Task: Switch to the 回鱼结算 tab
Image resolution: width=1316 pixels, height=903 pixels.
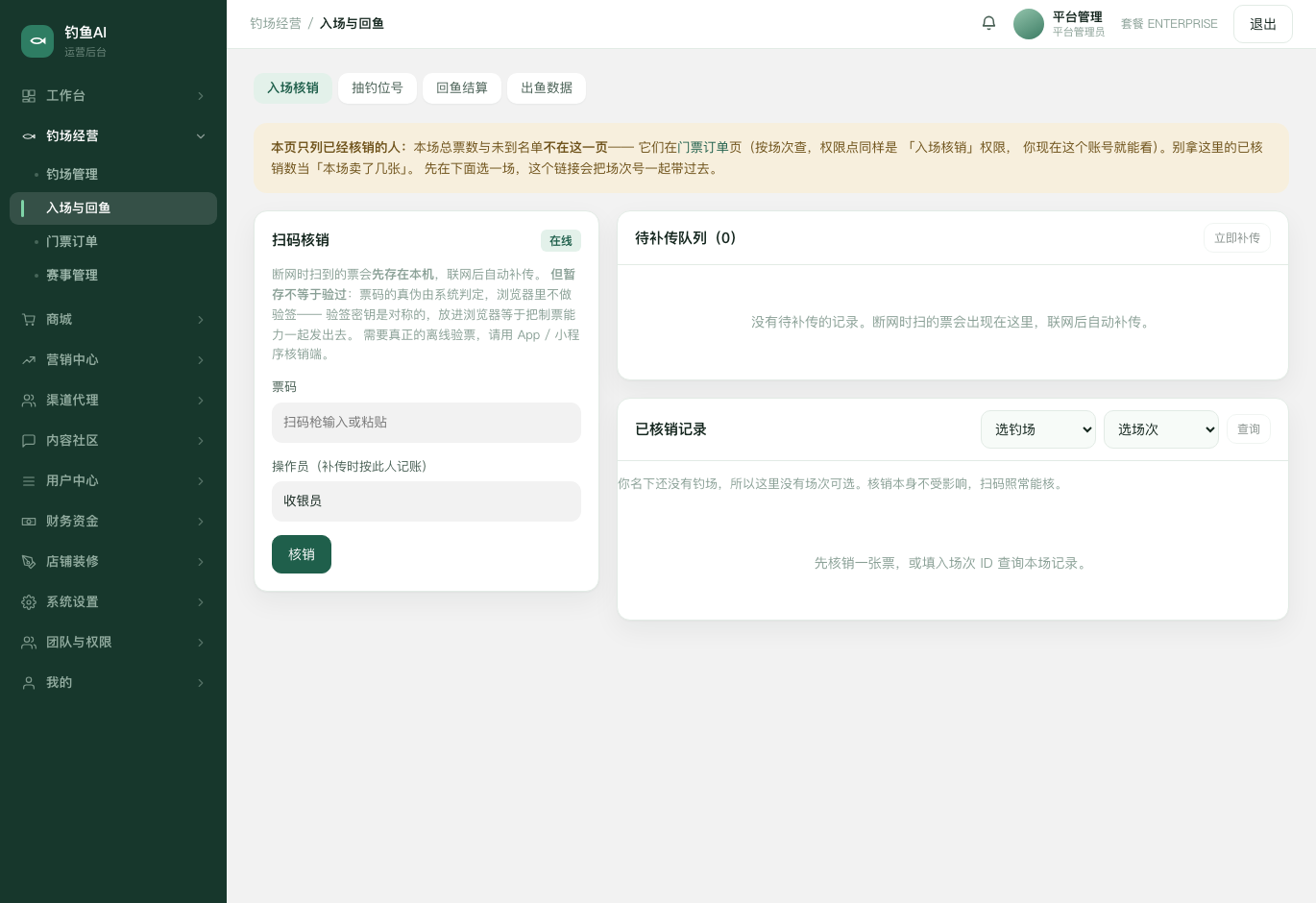Action: point(462,88)
